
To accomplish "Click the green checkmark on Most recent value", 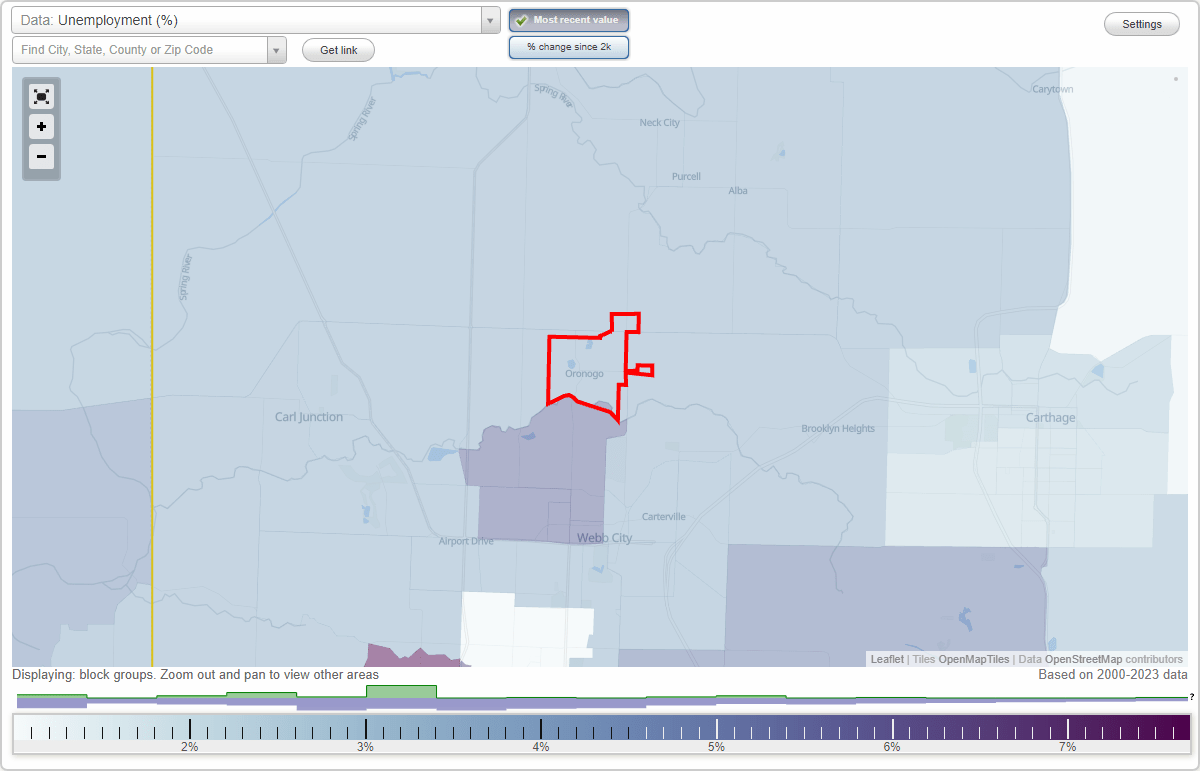I will click(x=520, y=20).
